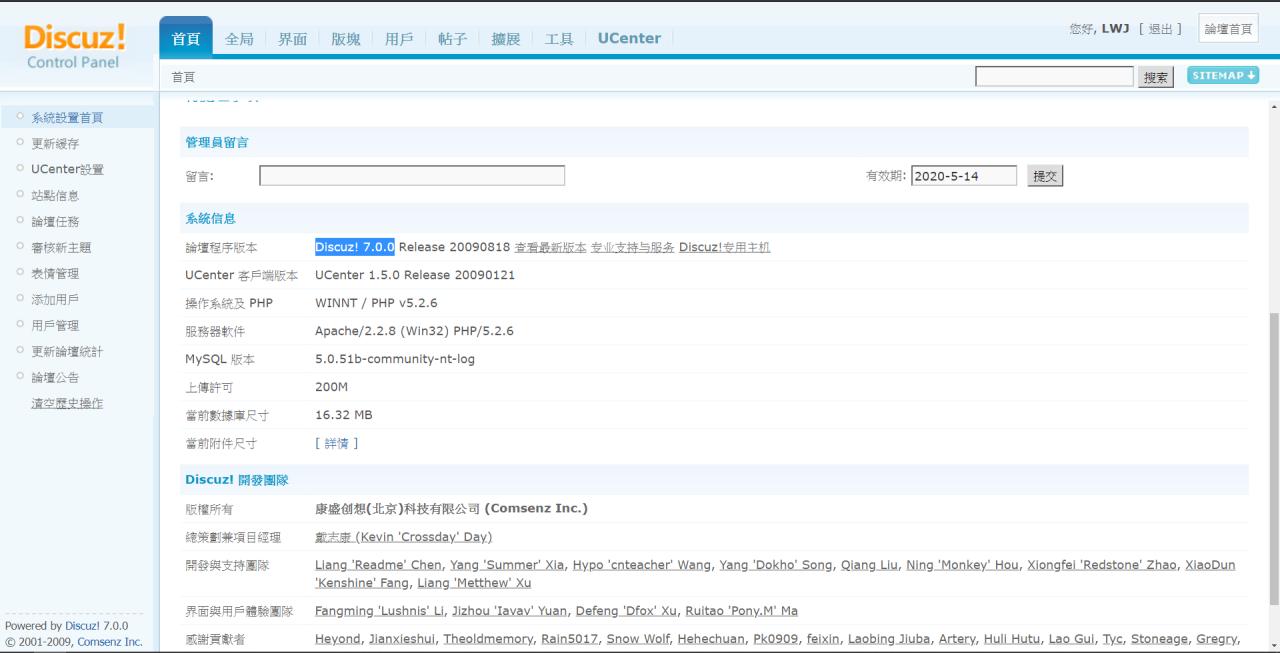Image resolution: width=1280 pixels, height=653 pixels.
Task: Click Yang 'Summer' Xia link
Action: coord(507,565)
